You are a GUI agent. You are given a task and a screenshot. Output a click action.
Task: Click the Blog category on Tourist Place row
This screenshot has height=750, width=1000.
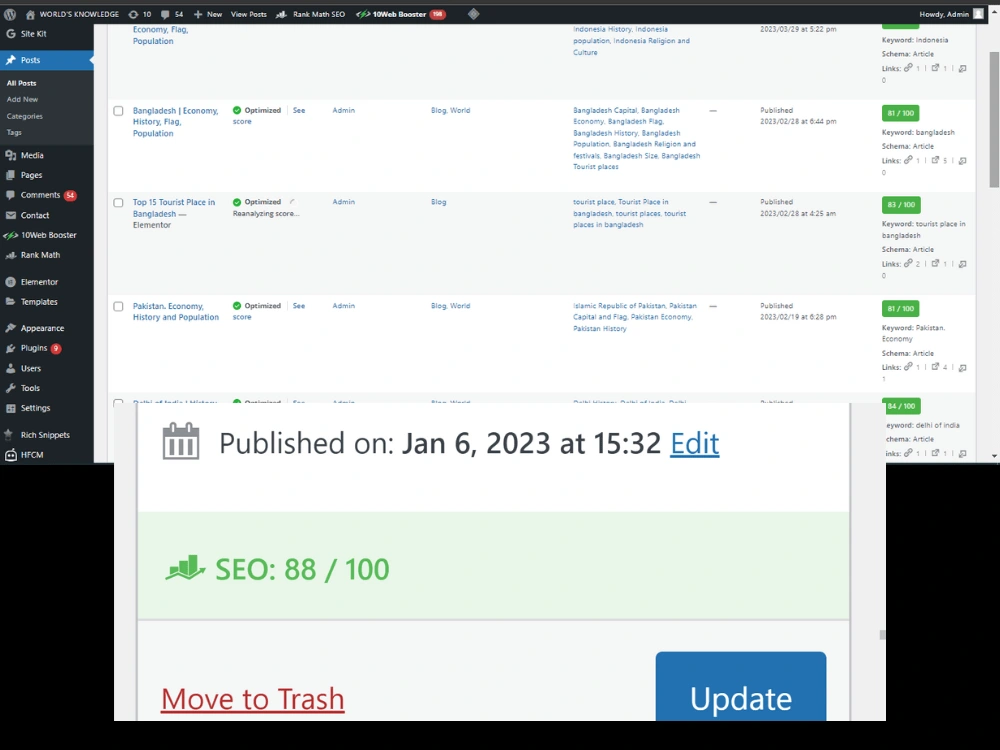click(439, 202)
